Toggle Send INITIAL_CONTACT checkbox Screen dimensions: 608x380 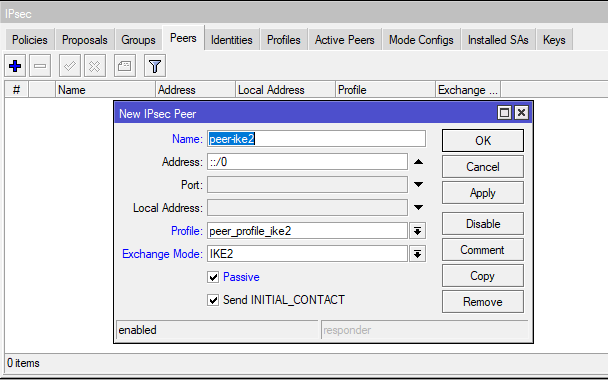213,300
